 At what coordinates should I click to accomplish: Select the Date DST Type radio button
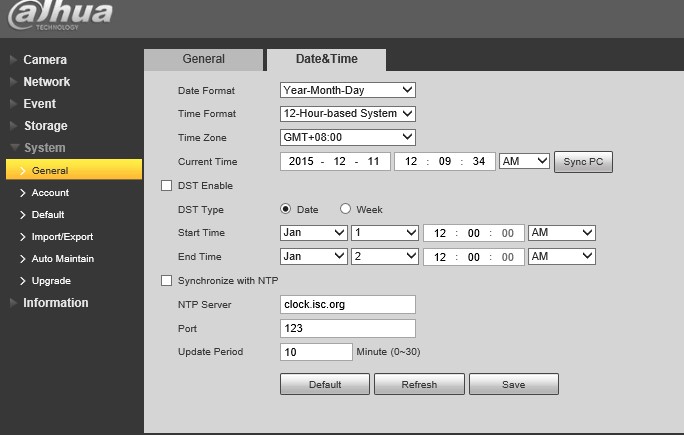point(285,209)
